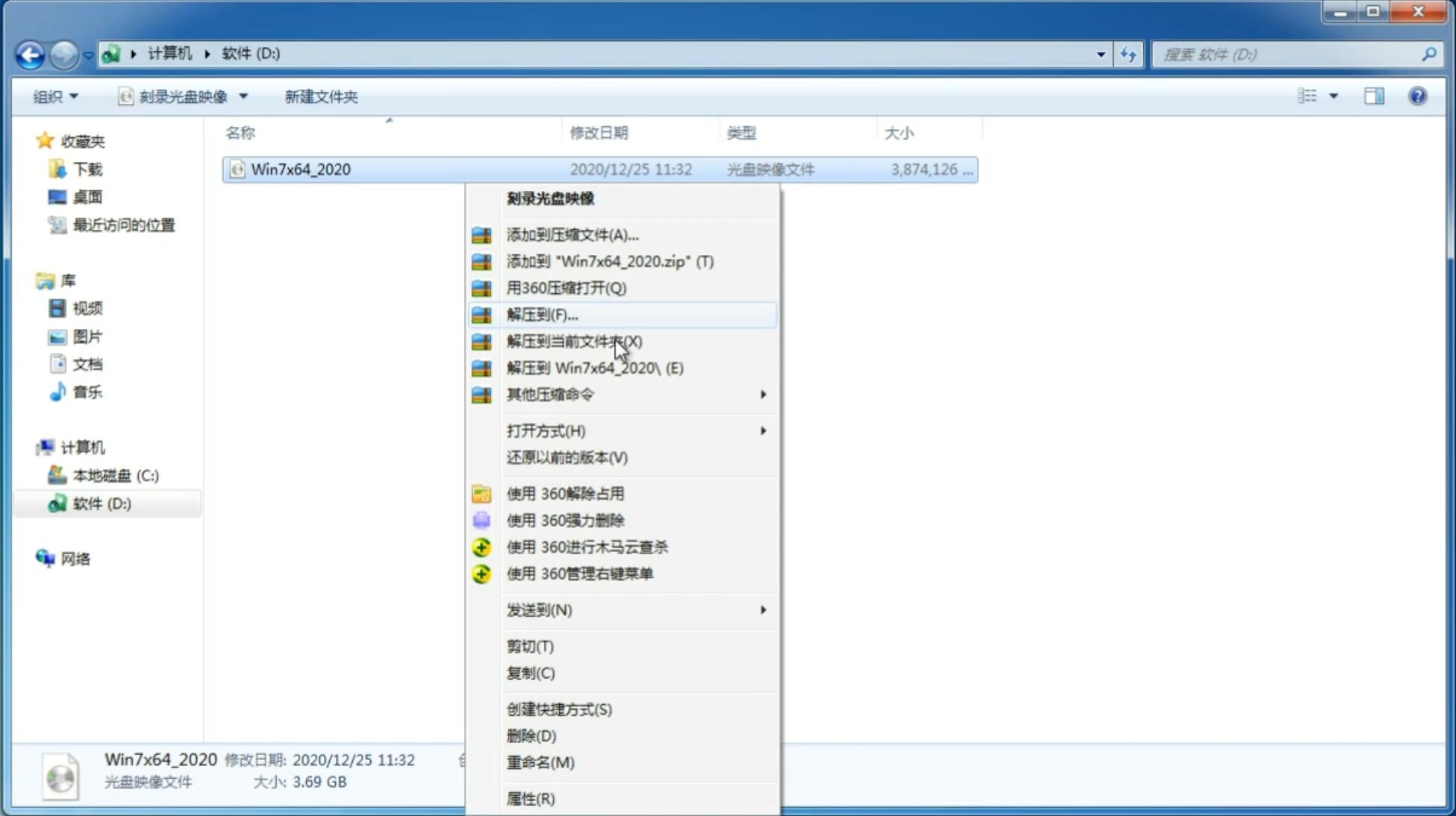Click 用360压缩打开 360zip icon
The height and width of the screenshot is (816, 1456).
pos(481,287)
